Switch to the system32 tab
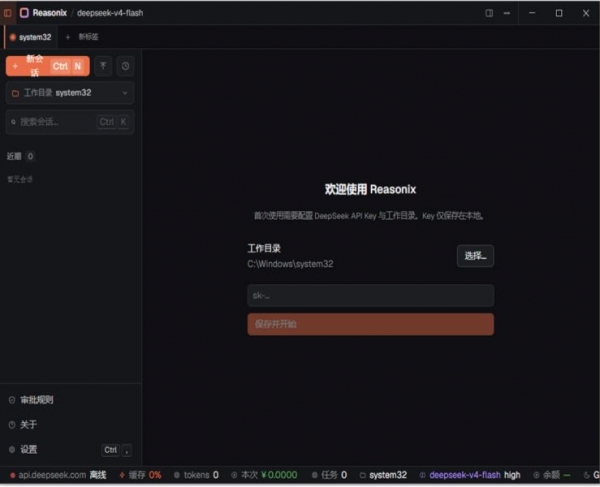The image size is (600, 487). [x=31, y=37]
